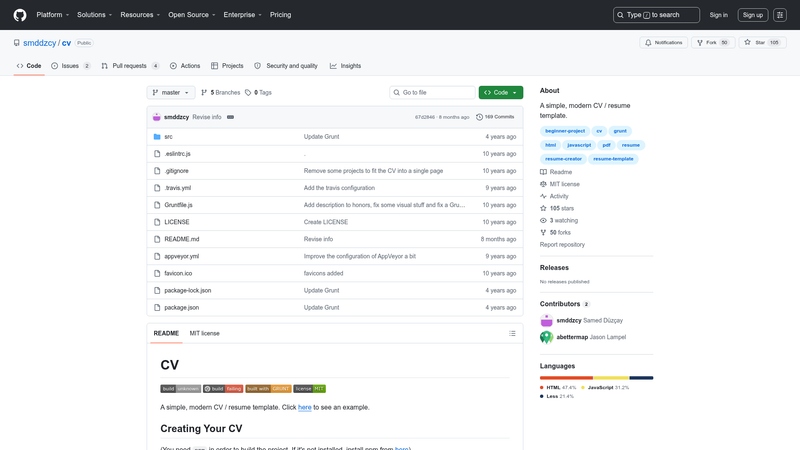The image size is (800, 450).
Task: Switch to the Security and quality tab
Action: 286,66
